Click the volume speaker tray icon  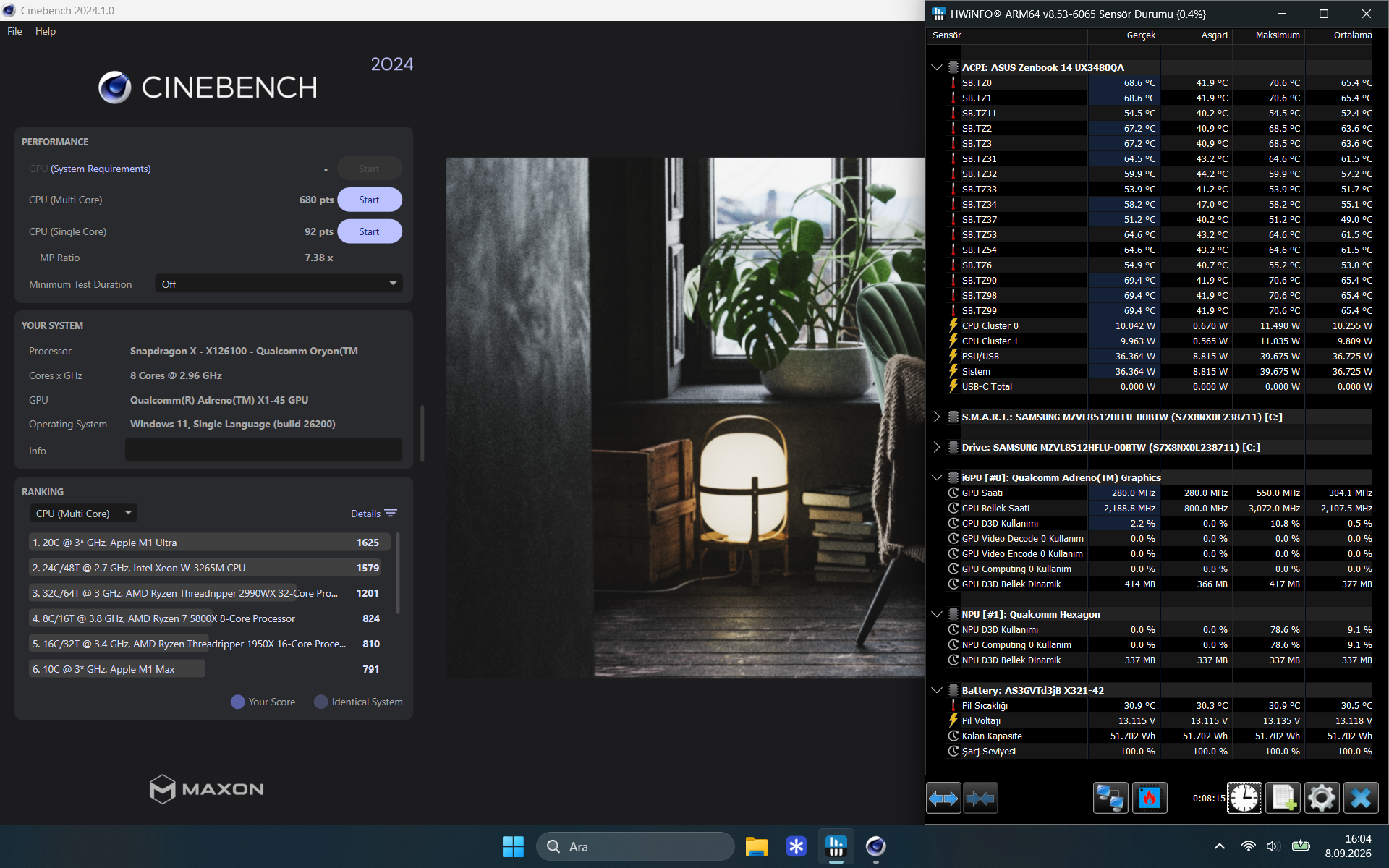click(1273, 846)
